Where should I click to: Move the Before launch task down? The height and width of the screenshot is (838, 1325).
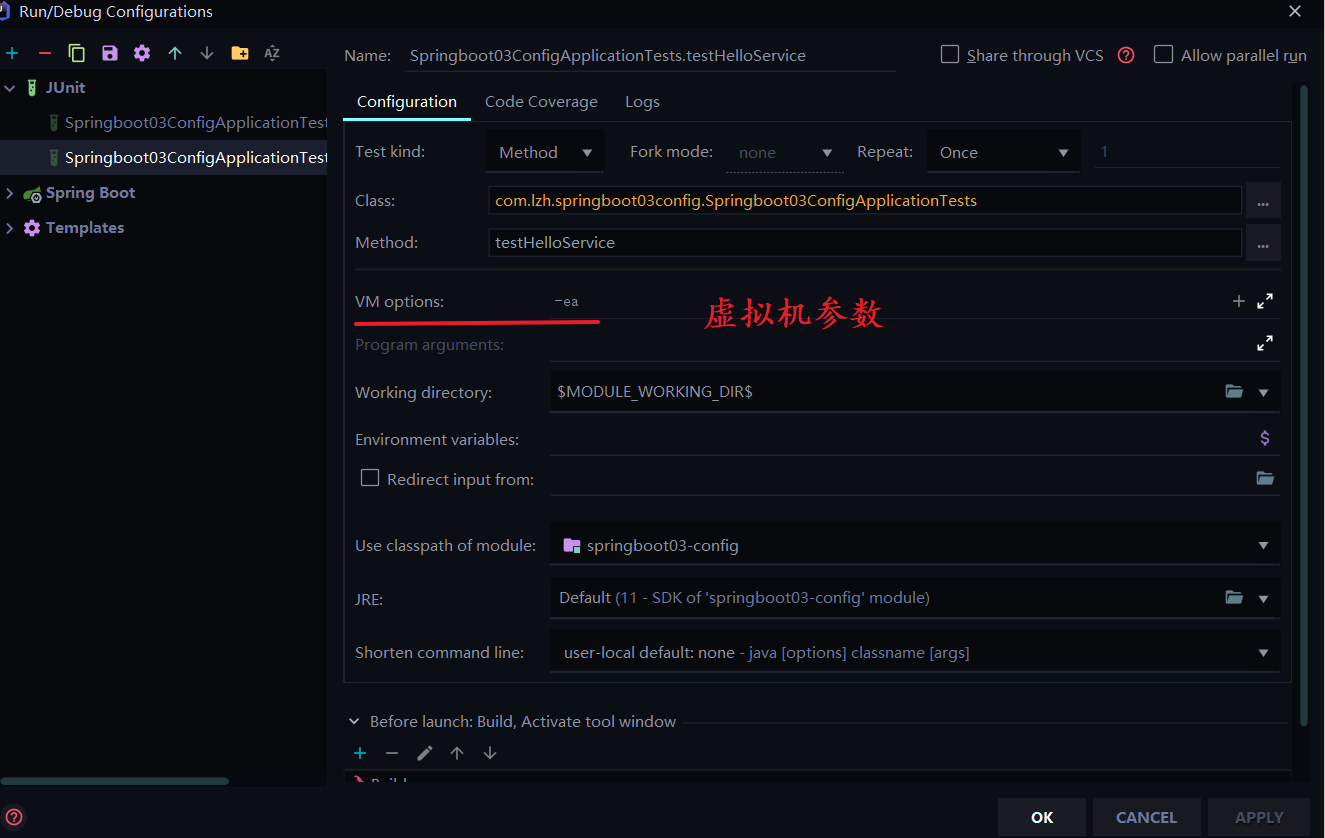tap(490, 753)
